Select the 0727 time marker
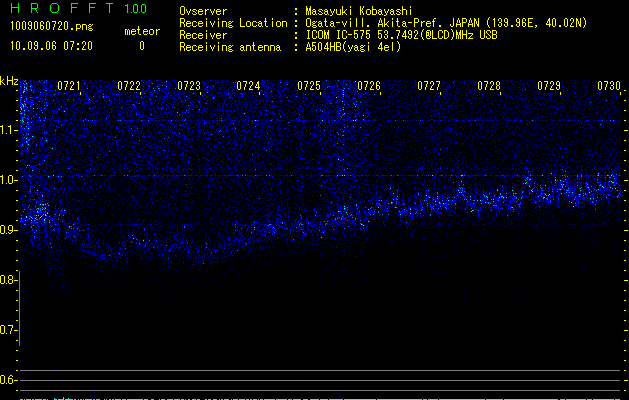This screenshot has width=629, height=400. click(x=429, y=87)
